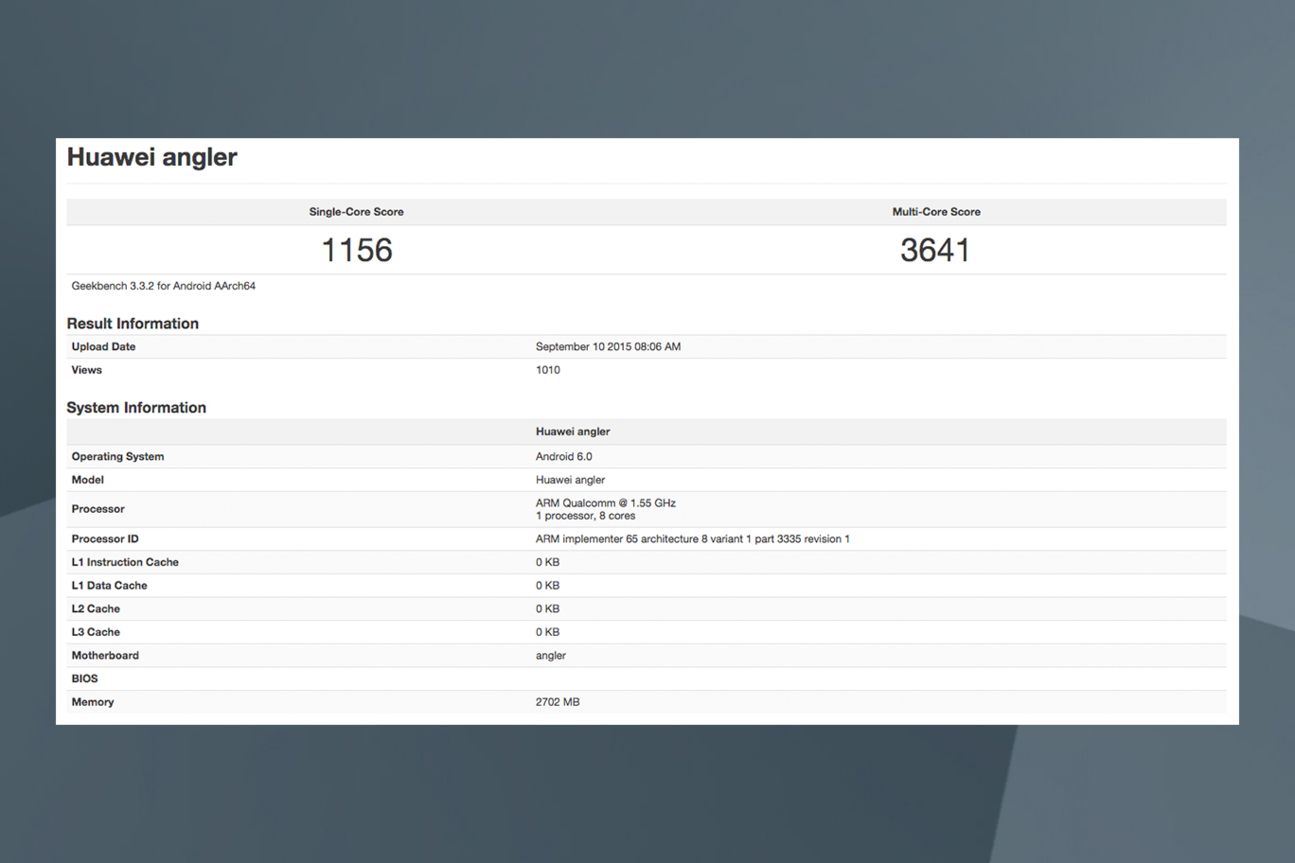Click Huawei angler system table column header

coord(573,432)
